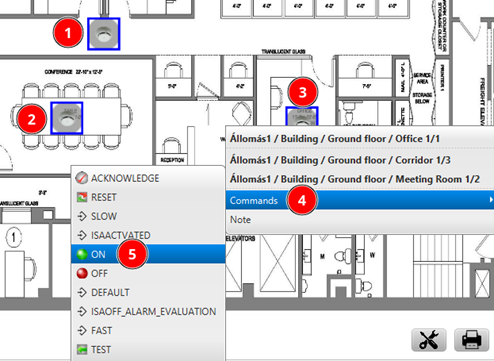Click the green ball icon for ON
The height and width of the screenshot is (361, 494).
point(82,254)
